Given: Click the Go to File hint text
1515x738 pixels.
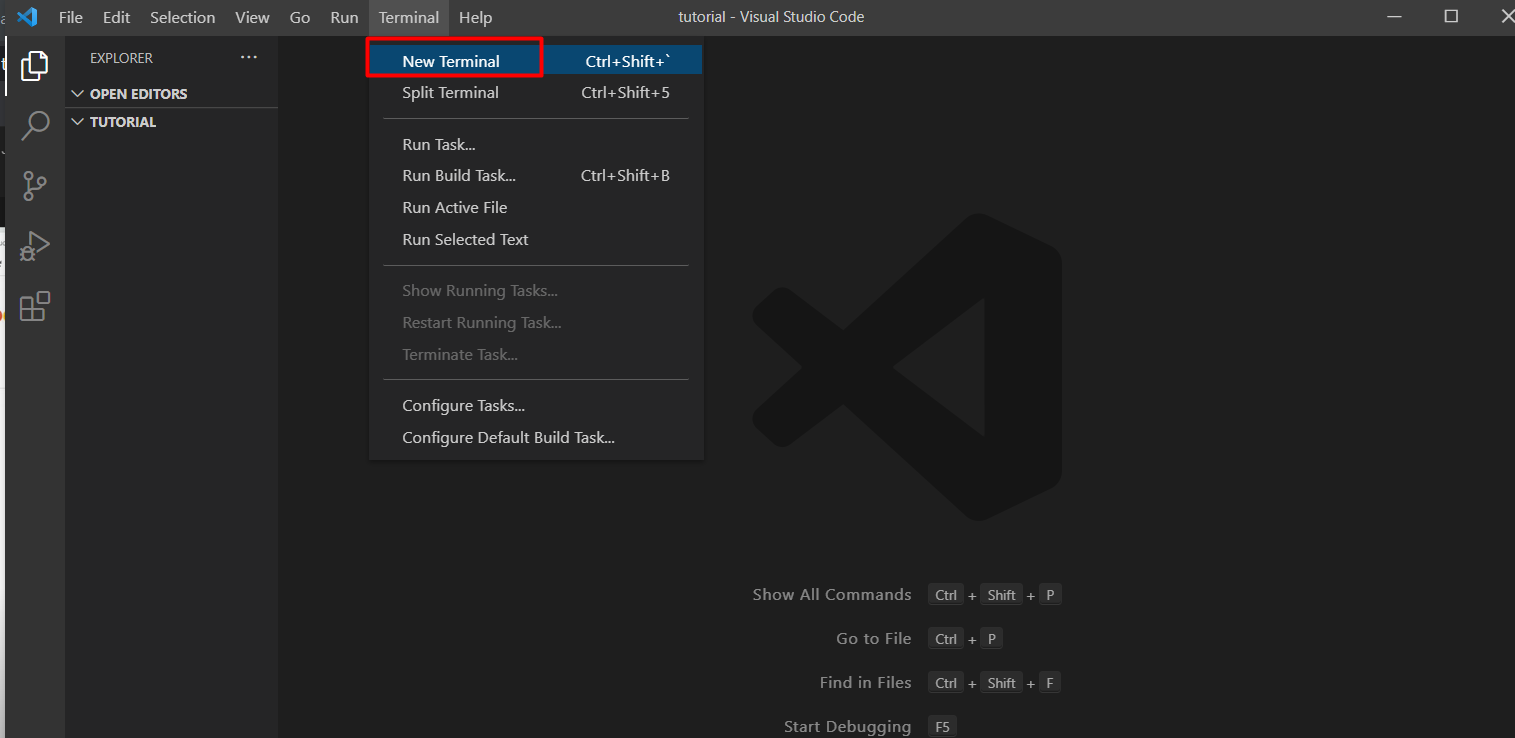Looking at the screenshot, I should (874, 639).
